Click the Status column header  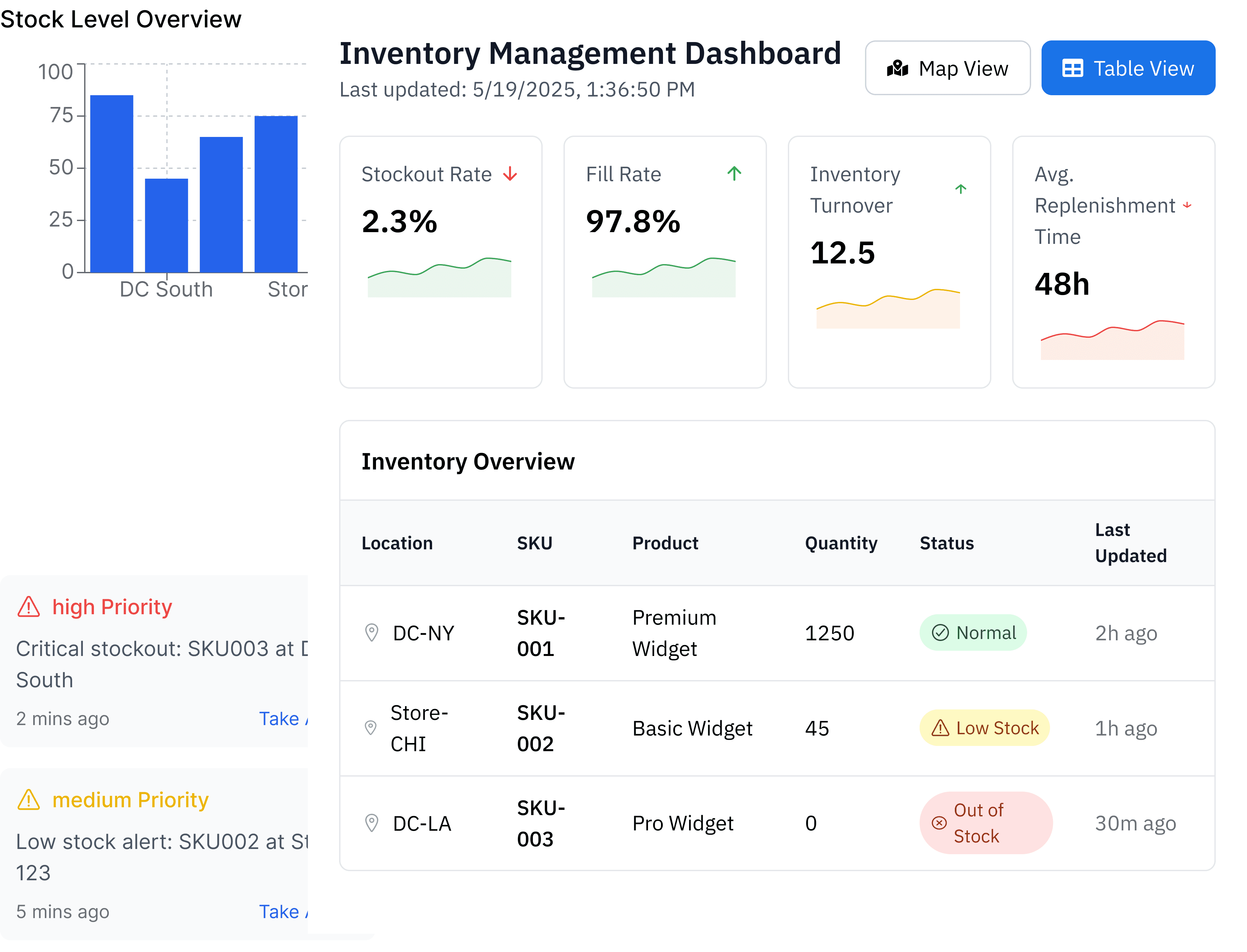coord(947,543)
